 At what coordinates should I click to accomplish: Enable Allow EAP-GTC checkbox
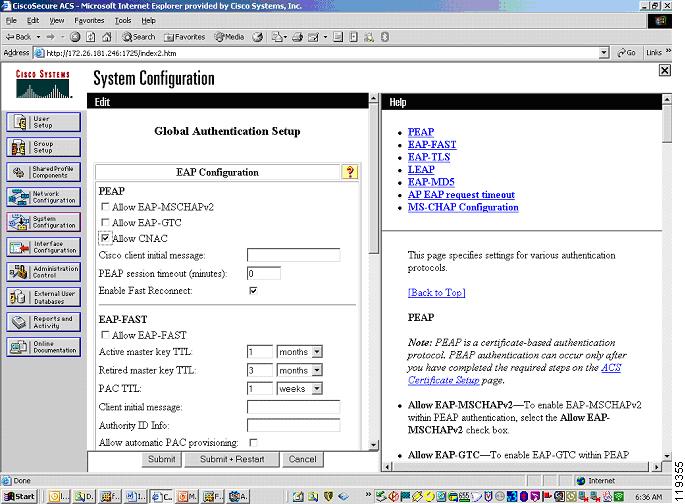click(105, 222)
